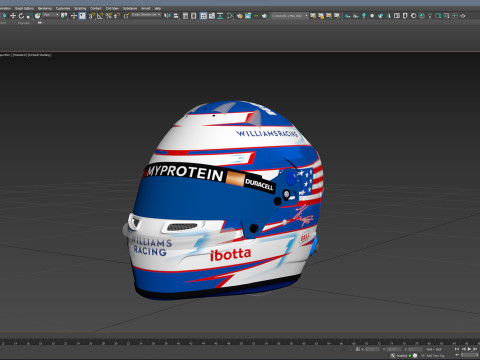Click the bottom-right status input field

pyautogui.click(x=470, y=355)
